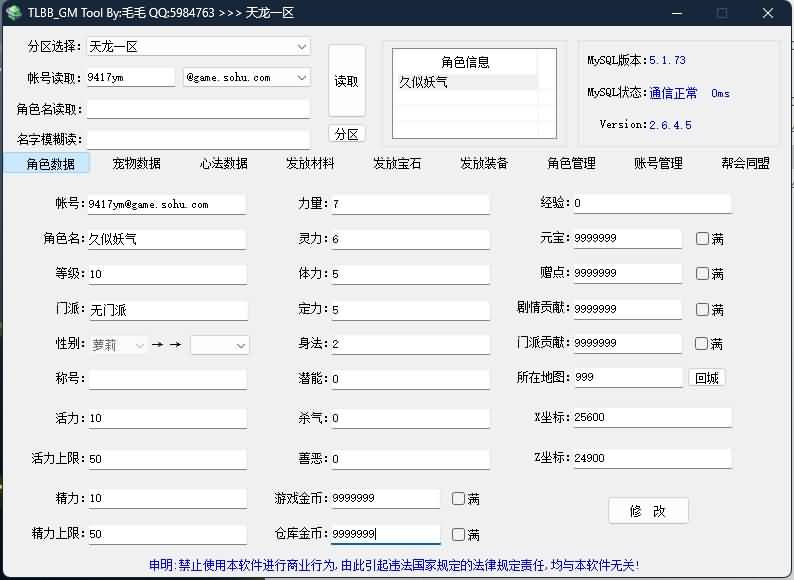The width and height of the screenshot is (794, 580).
Task: Focus the 精力 input field
Action: click(168, 499)
